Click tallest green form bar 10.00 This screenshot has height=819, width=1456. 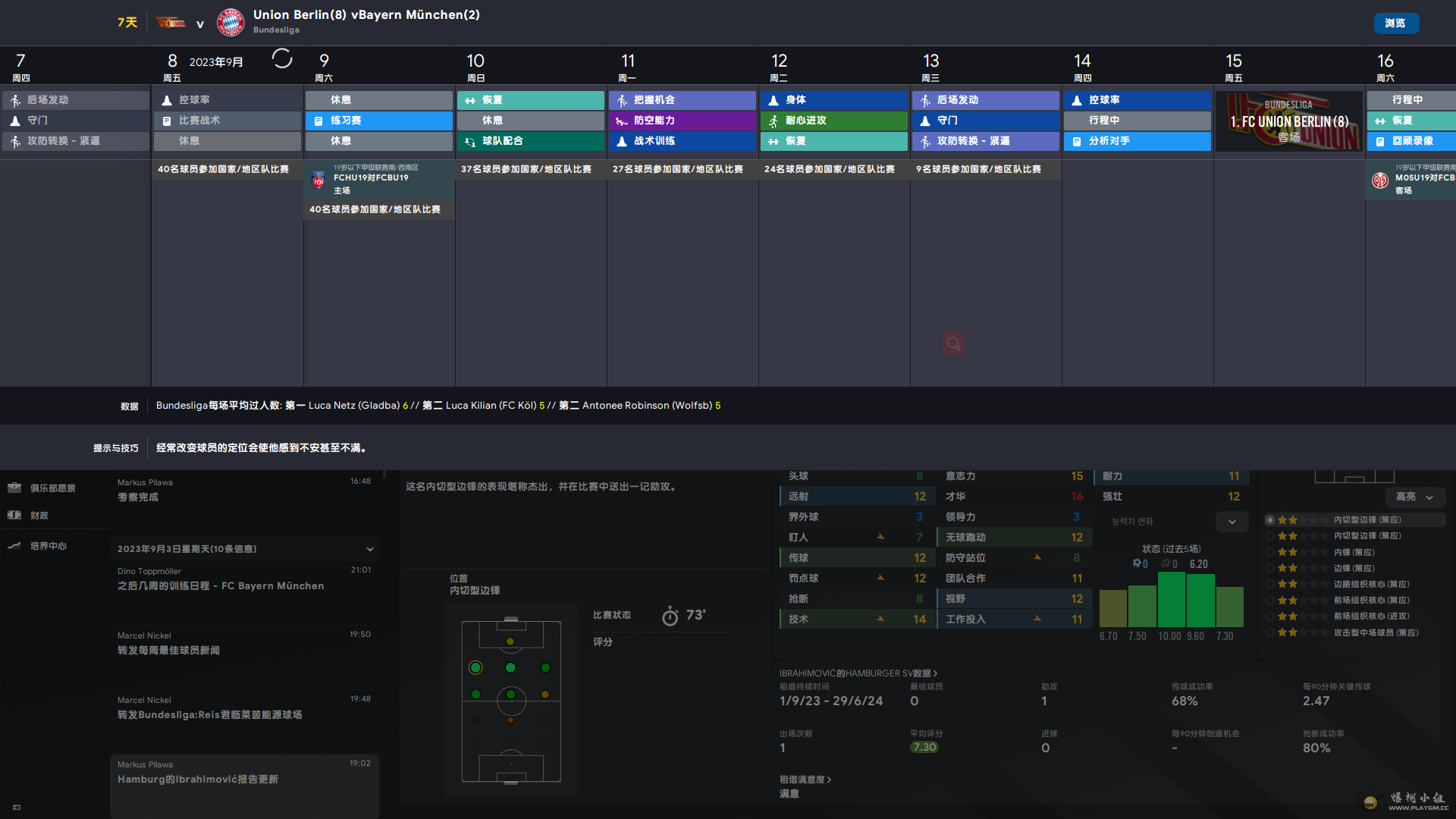click(1171, 599)
